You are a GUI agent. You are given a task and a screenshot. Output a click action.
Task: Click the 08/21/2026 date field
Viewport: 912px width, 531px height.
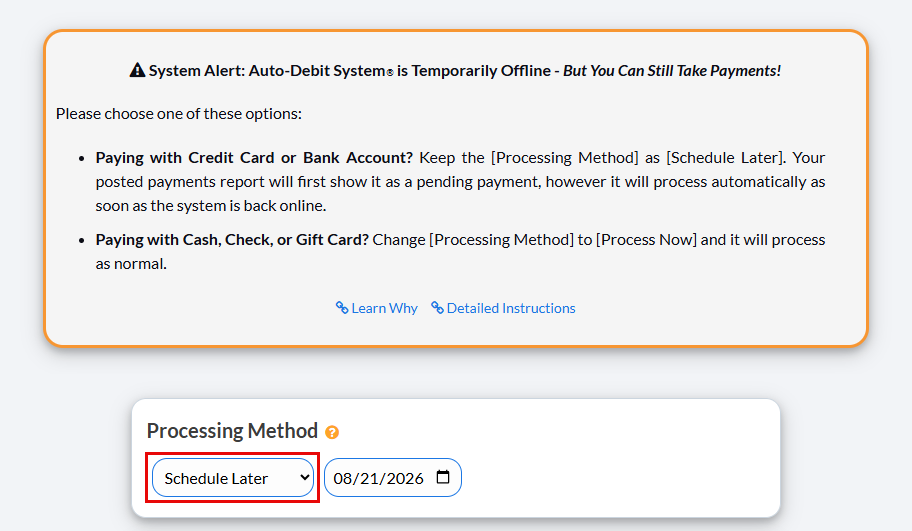(393, 477)
